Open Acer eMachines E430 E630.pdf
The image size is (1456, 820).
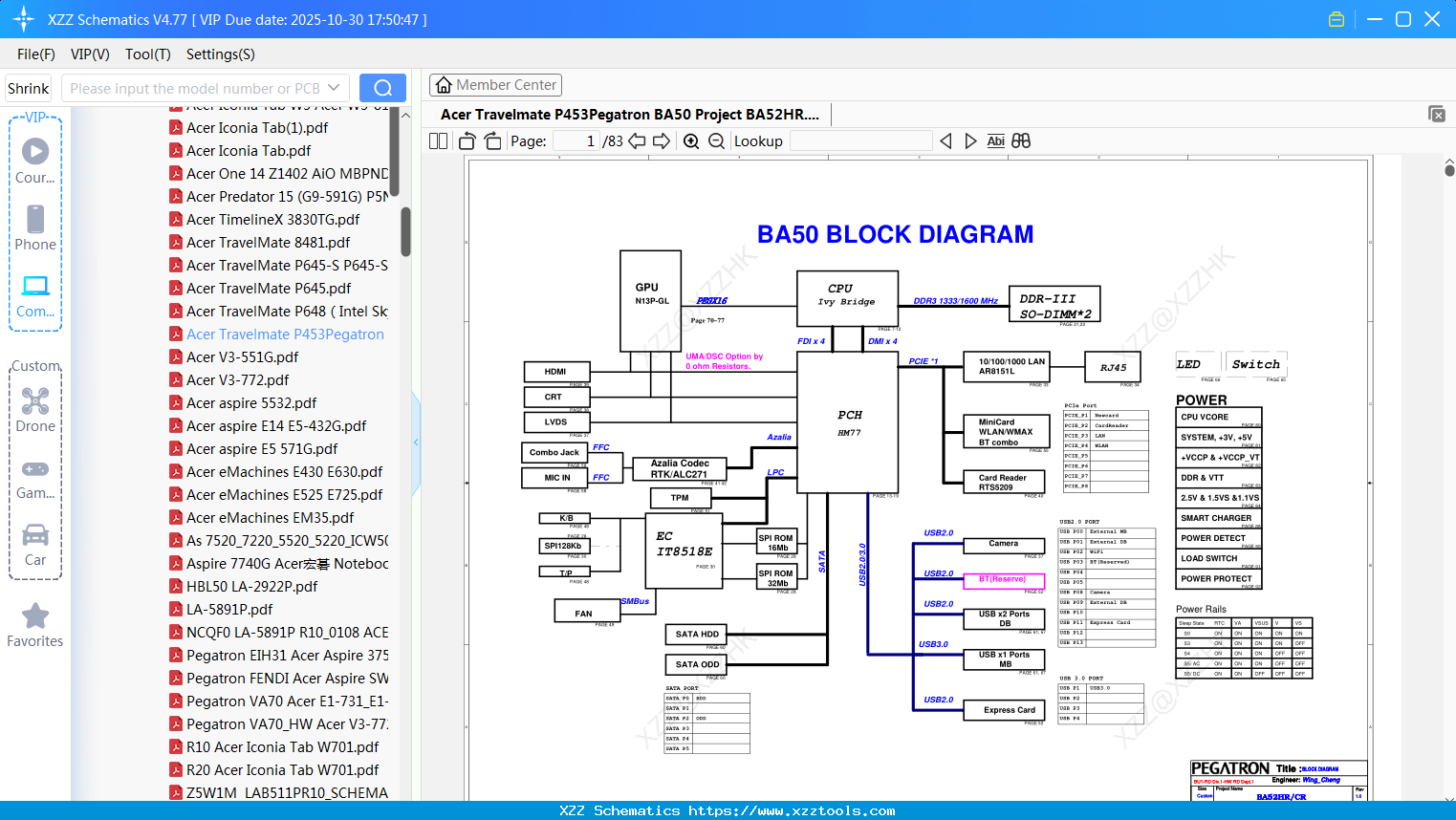[x=285, y=471]
